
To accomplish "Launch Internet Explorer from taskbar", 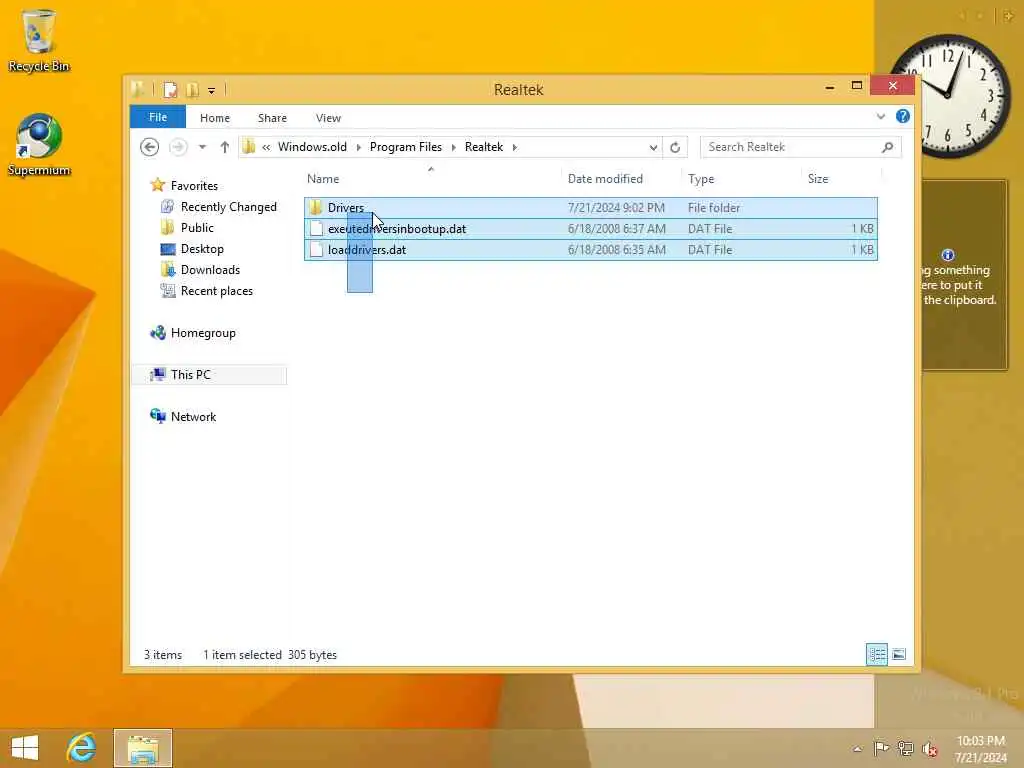I will pos(82,748).
